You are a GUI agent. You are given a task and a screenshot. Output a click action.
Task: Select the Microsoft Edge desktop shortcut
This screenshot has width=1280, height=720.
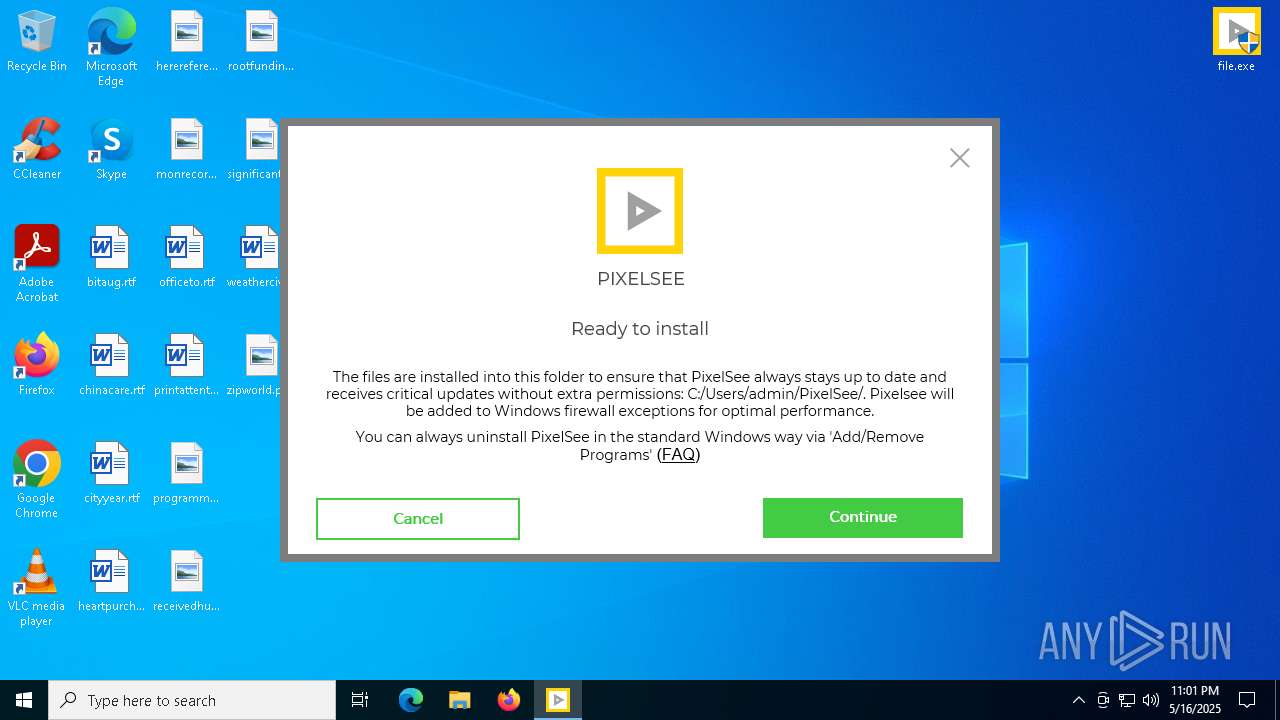pyautogui.click(x=111, y=47)
